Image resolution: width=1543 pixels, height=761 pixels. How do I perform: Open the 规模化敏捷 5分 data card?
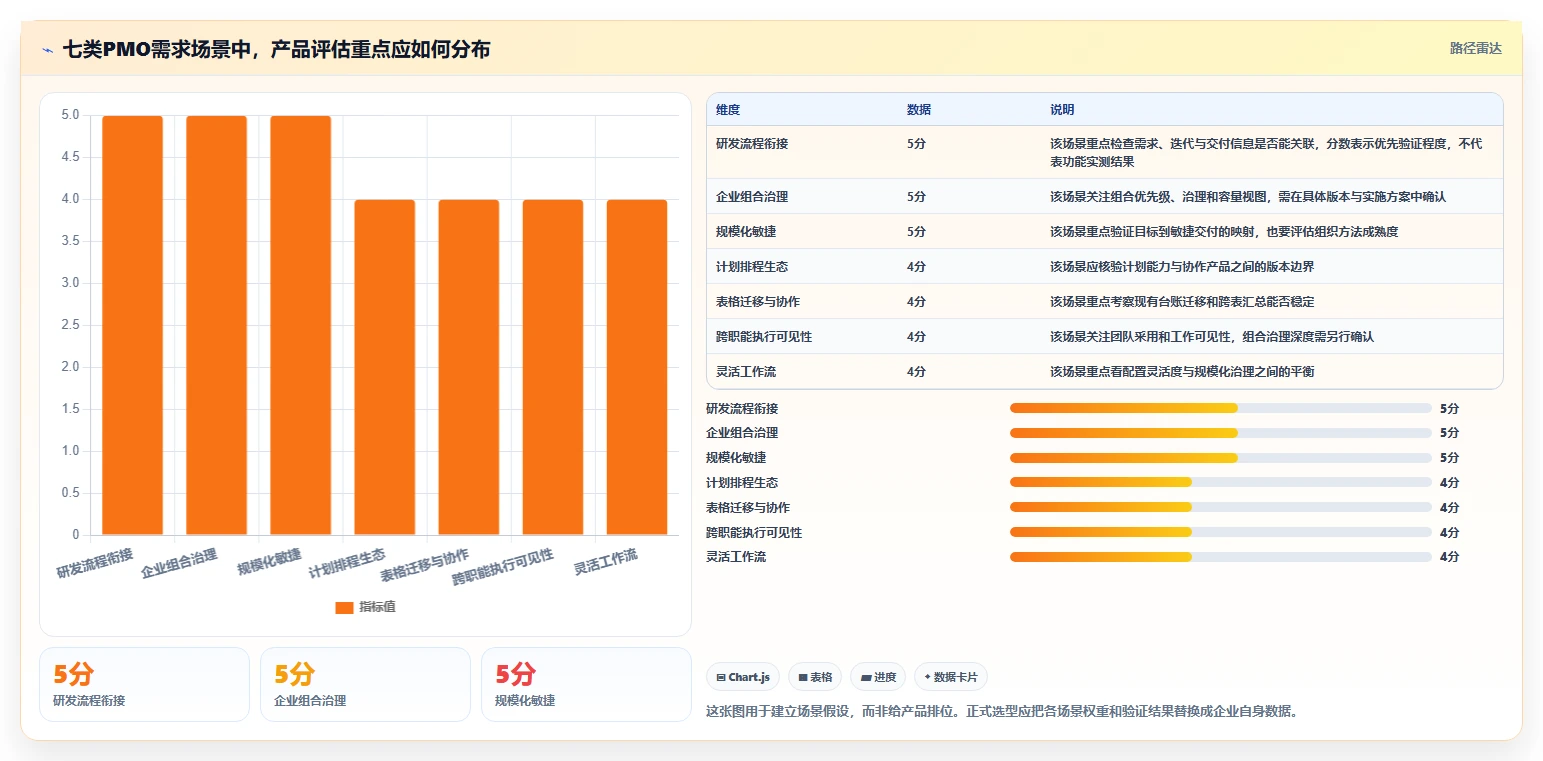(586, 684)
